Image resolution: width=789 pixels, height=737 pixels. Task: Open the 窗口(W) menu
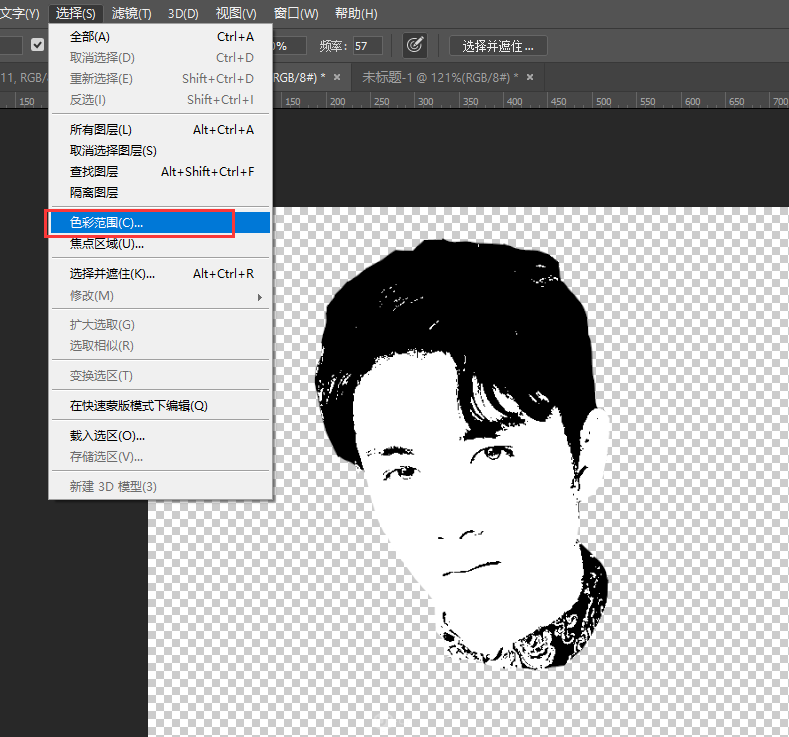(296, 13)
